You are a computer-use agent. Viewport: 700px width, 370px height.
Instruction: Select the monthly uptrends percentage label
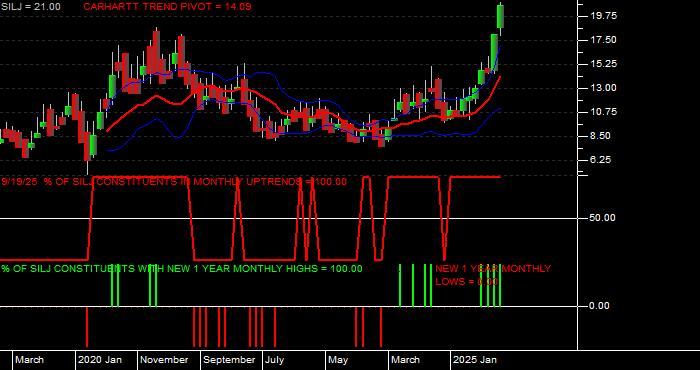point(174,182)
